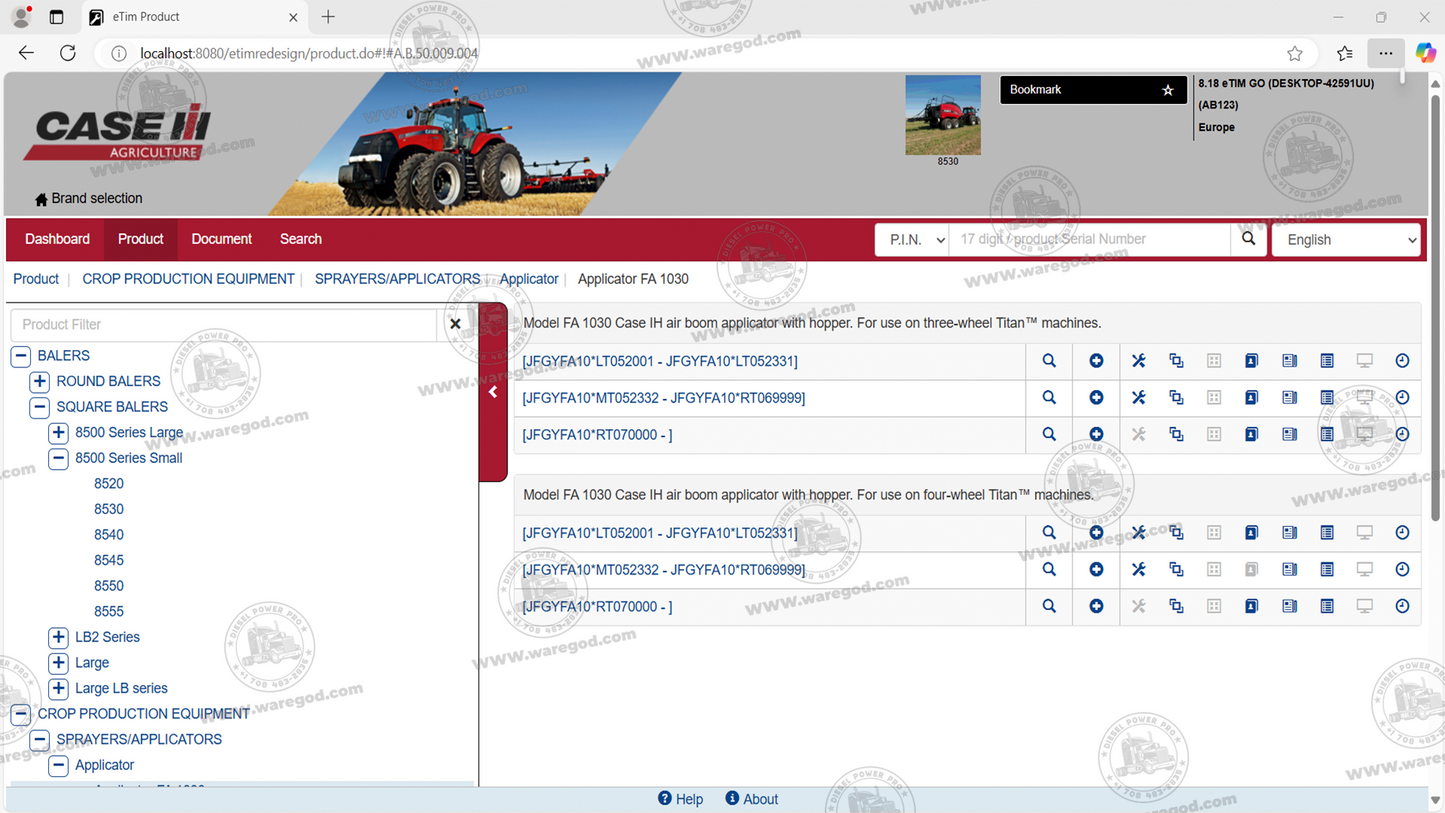Image resolution: width=1445 pixels, height=813 pixels.
Task: Click the magnifier icon in three-wheel LT052001 row
Action: [1049, 361]
